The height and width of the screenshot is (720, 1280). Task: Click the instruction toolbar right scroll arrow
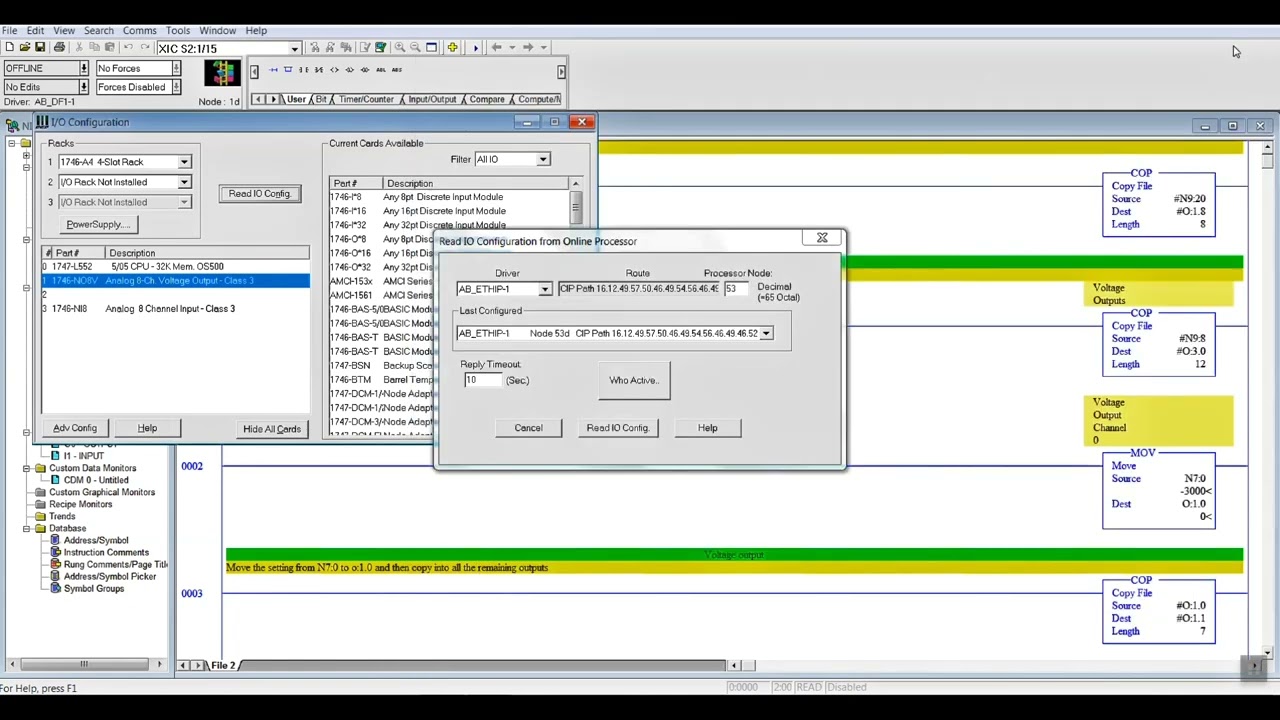point(561,71)
